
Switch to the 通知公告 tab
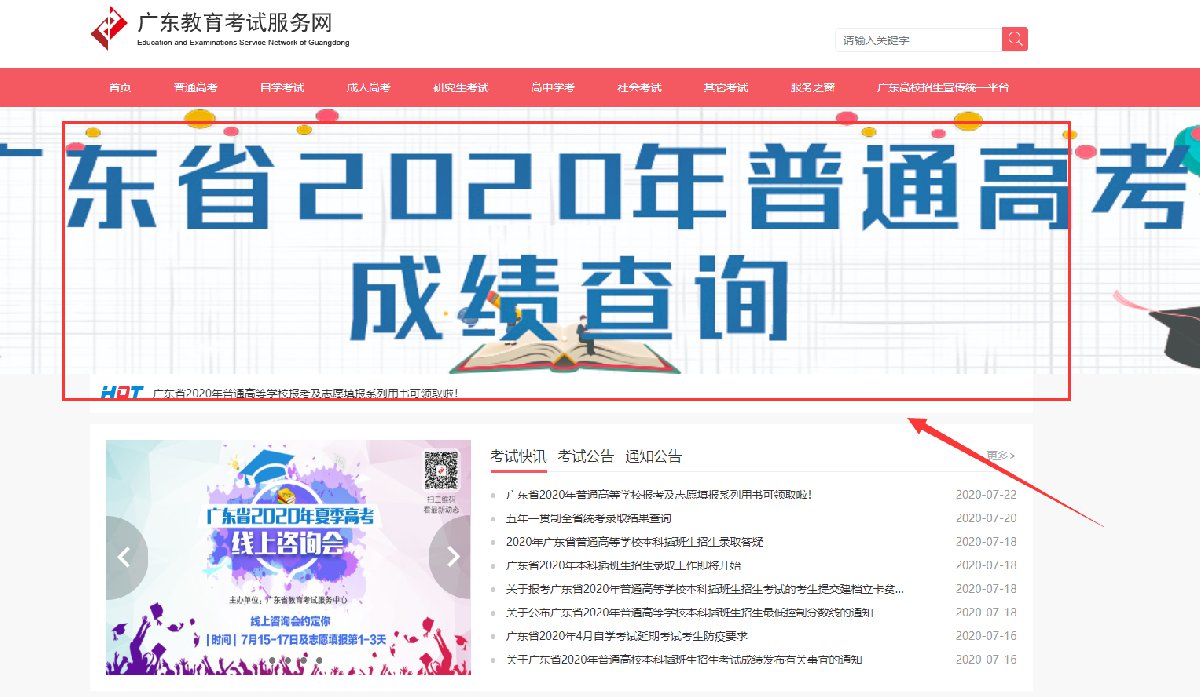point(653,456)
